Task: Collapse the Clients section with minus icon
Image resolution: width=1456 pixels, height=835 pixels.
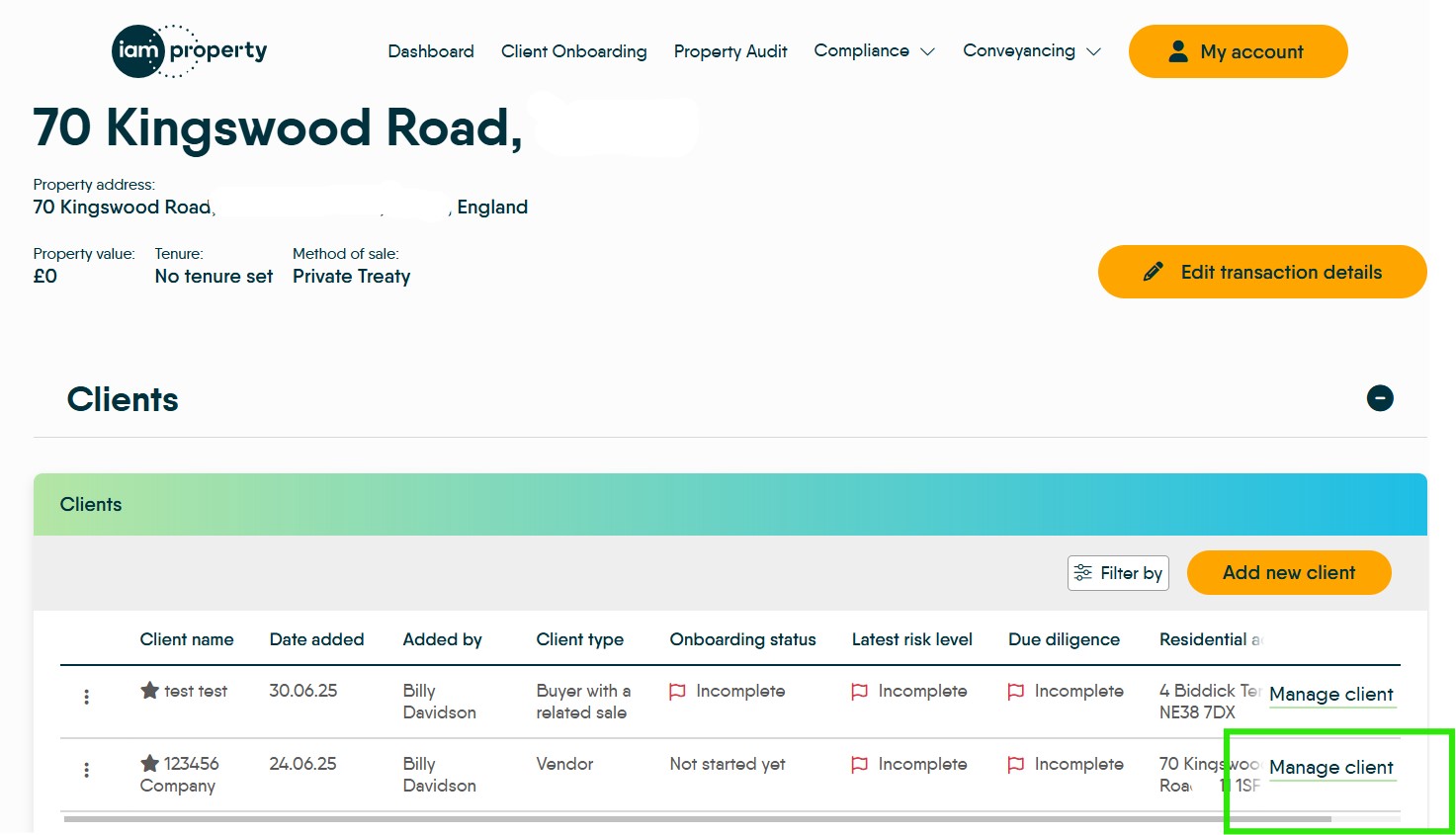Action: click(x=1379, y=398)
